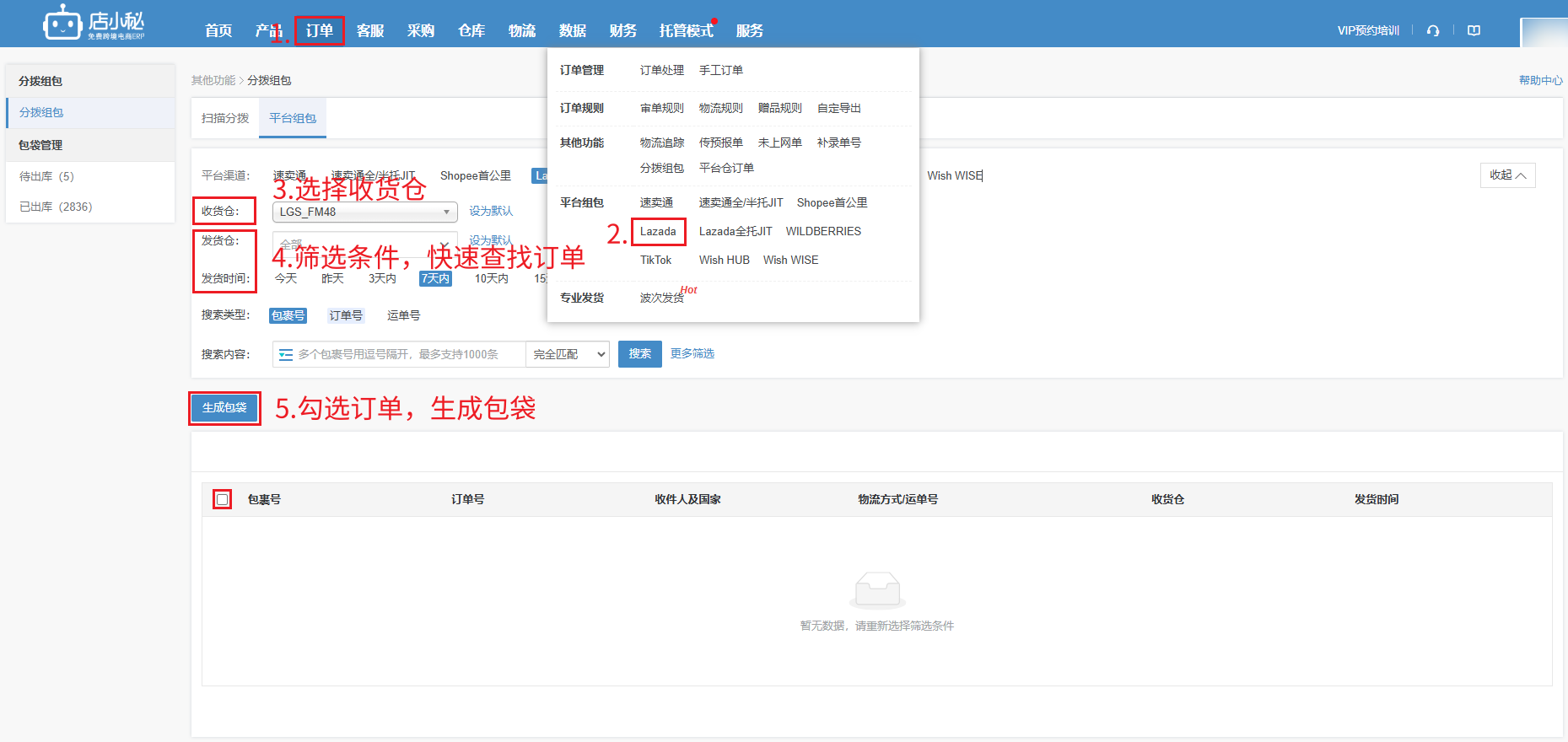Select 订单号 search type

pos(346,315)
